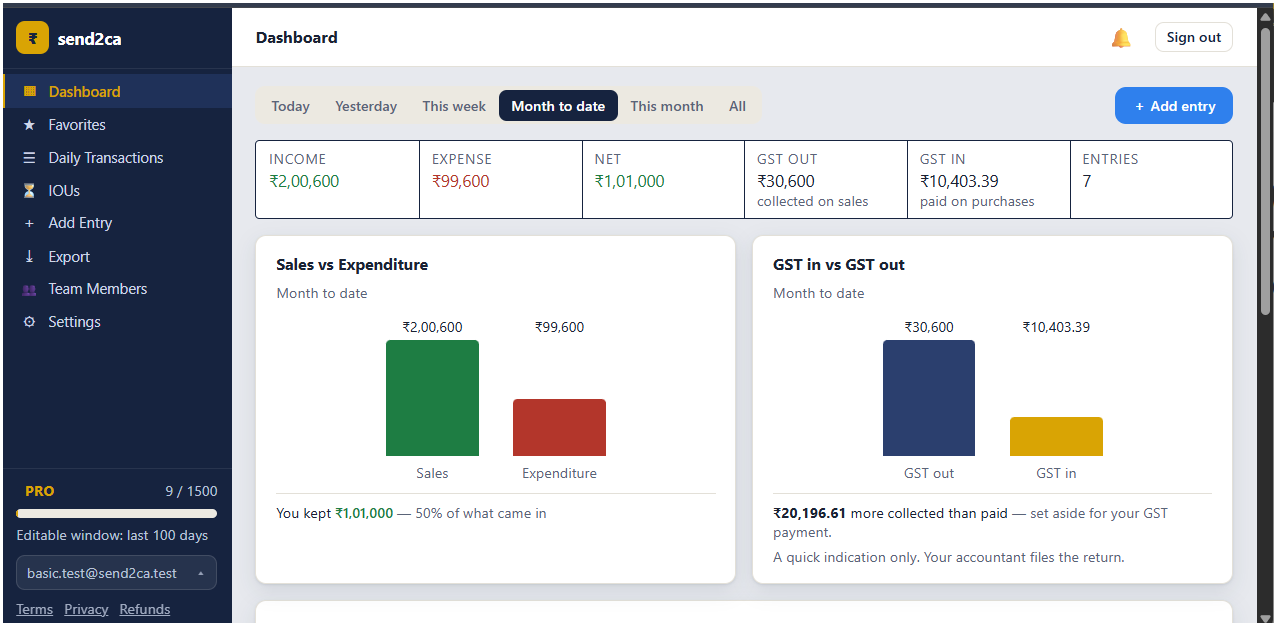Open the Terms link

tap(34, 610)
